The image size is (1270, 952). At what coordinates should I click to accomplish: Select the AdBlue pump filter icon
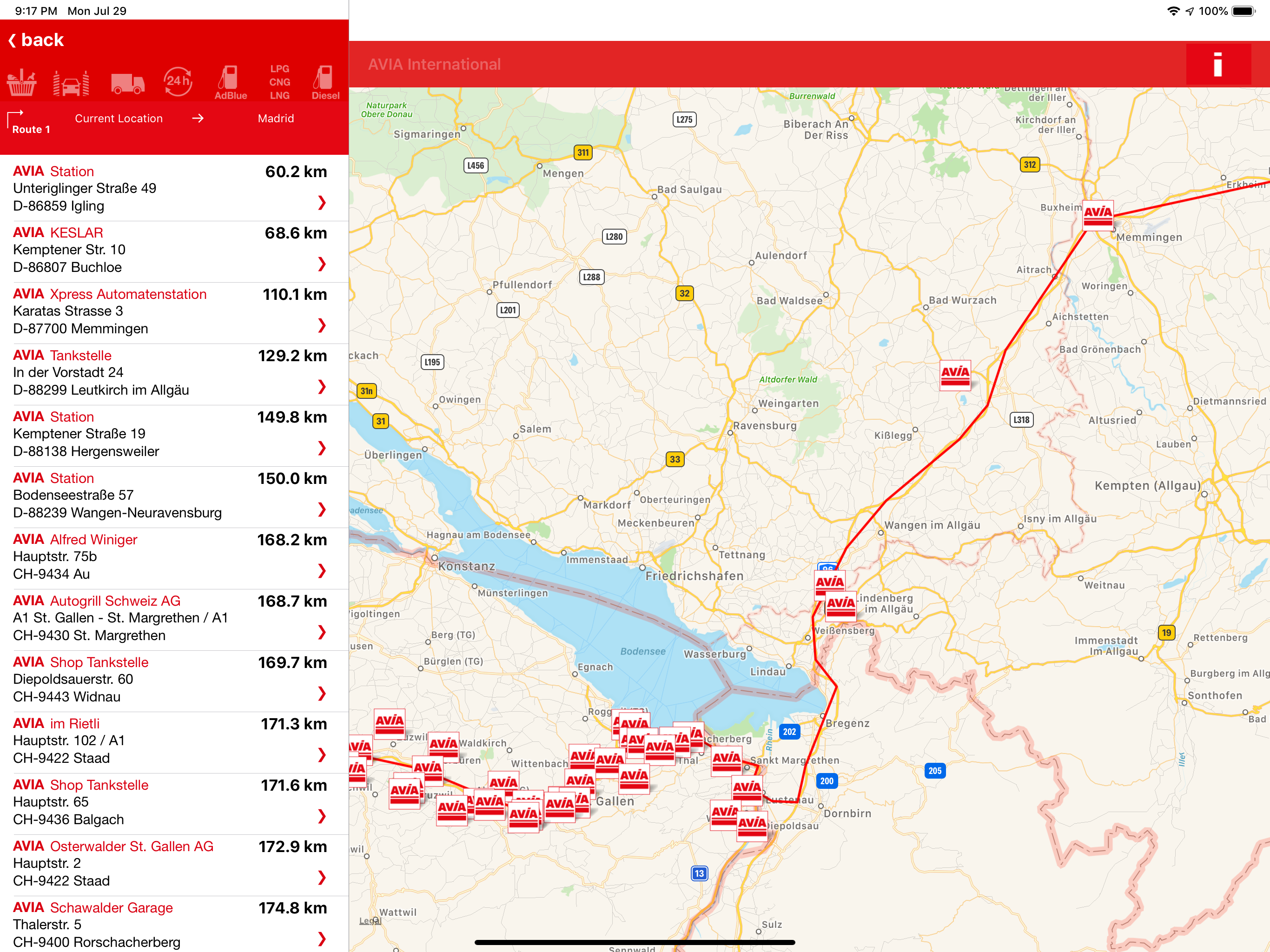[x=230, y=83]
